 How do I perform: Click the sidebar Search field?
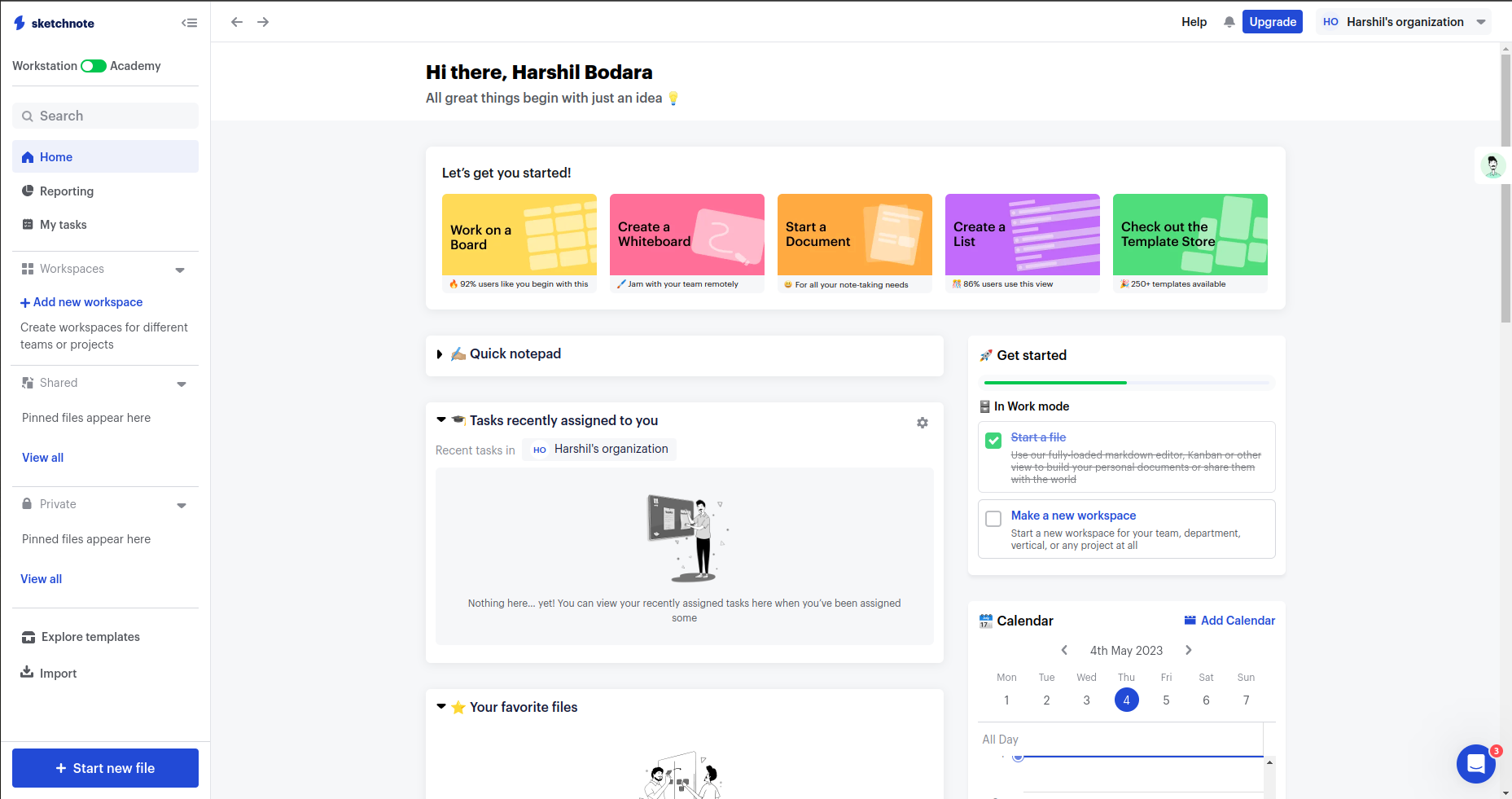[x=105, y=116]
